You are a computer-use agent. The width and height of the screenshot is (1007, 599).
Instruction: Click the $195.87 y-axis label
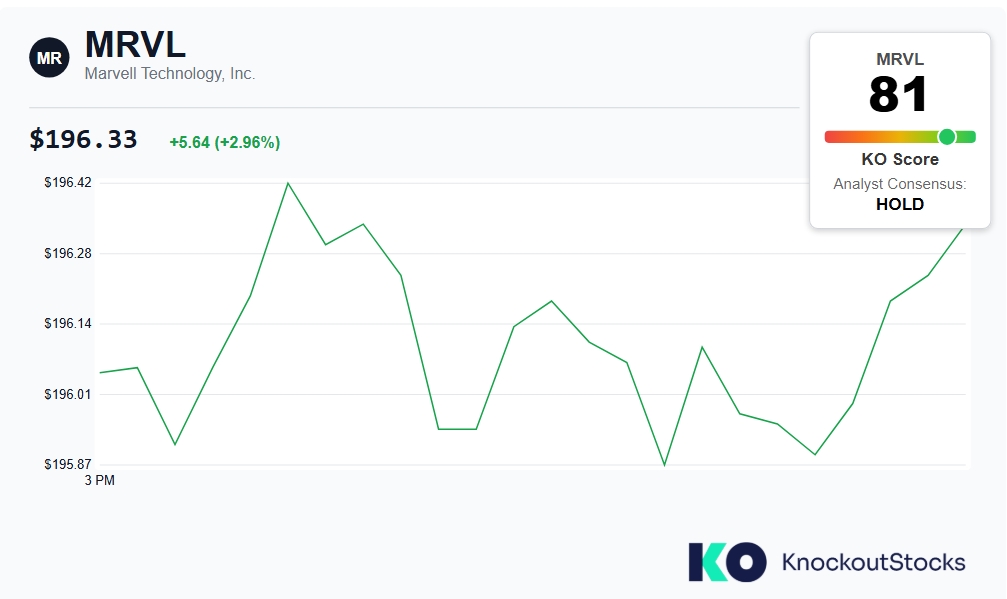coord(67,464)
